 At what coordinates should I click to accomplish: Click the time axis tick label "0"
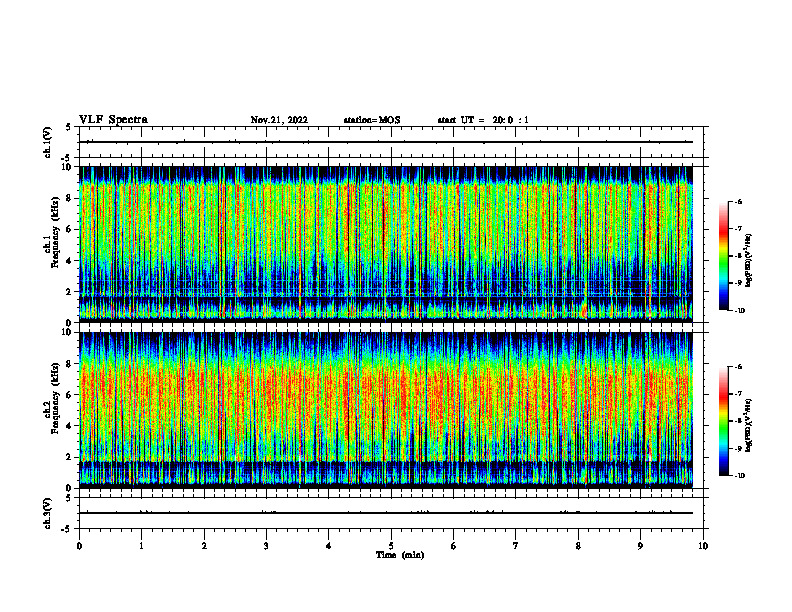[79, 546]
